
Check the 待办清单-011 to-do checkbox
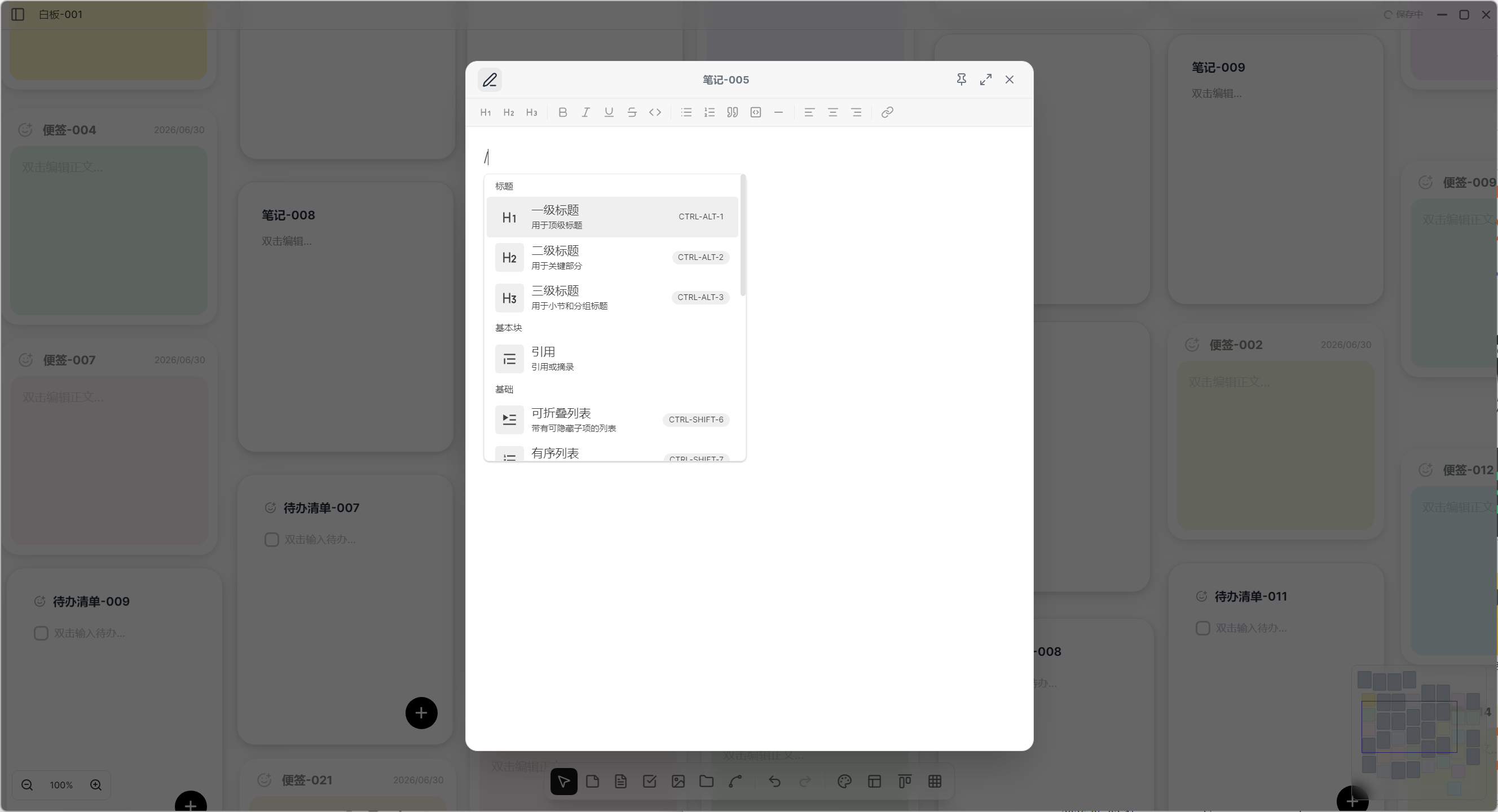pyautogui.click(x=1202, y=628)
